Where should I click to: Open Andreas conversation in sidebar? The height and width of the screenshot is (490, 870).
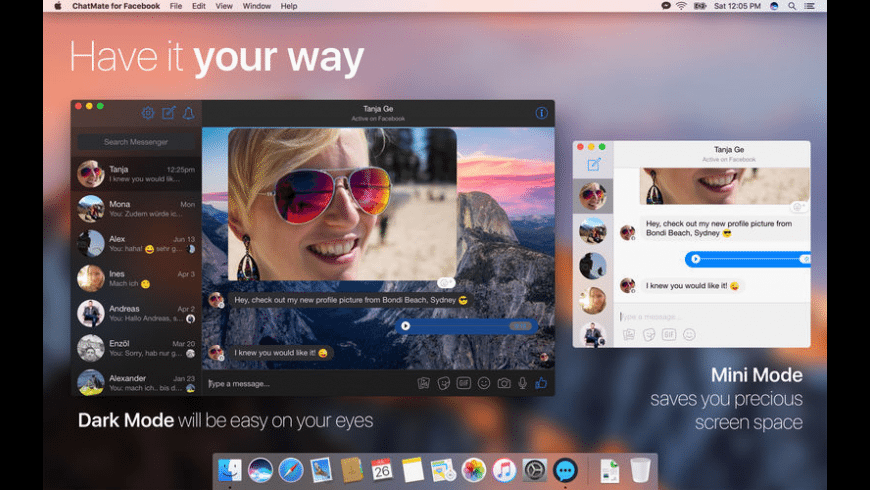[x=136, y=314]
